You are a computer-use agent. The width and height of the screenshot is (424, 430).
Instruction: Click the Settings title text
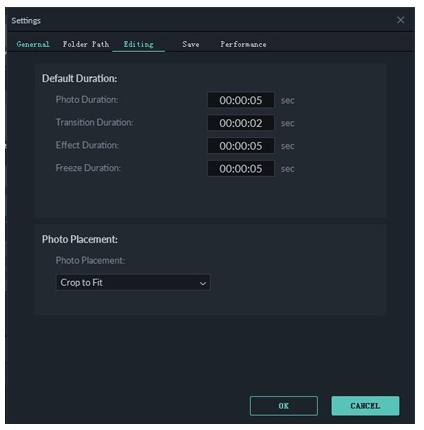26,21
